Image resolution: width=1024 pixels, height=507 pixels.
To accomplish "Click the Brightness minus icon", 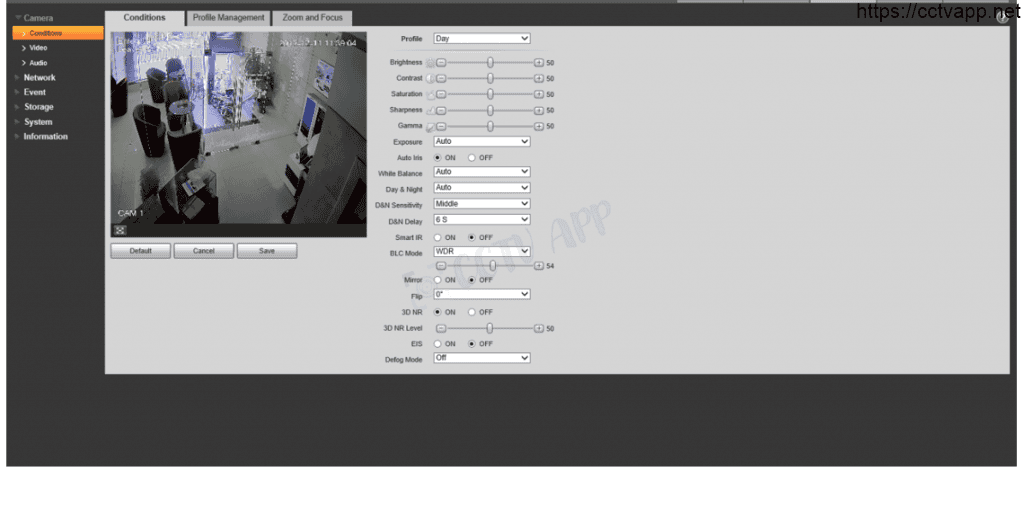I will pyautogui.click(x=441, y=62).
